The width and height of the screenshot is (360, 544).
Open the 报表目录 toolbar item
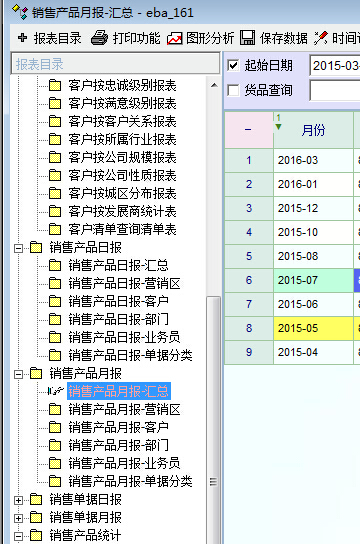coord(50,38)
